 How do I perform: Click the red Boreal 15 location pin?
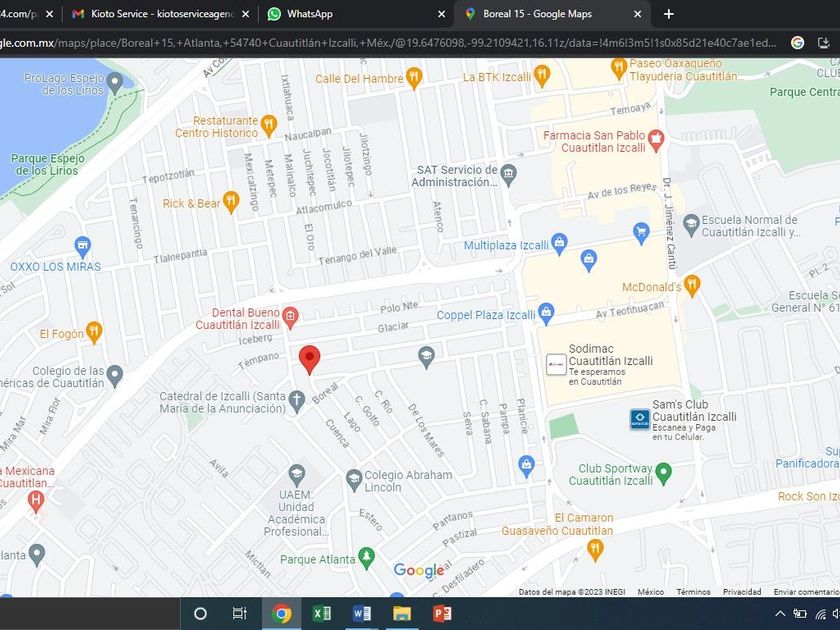tap(310, 358)
